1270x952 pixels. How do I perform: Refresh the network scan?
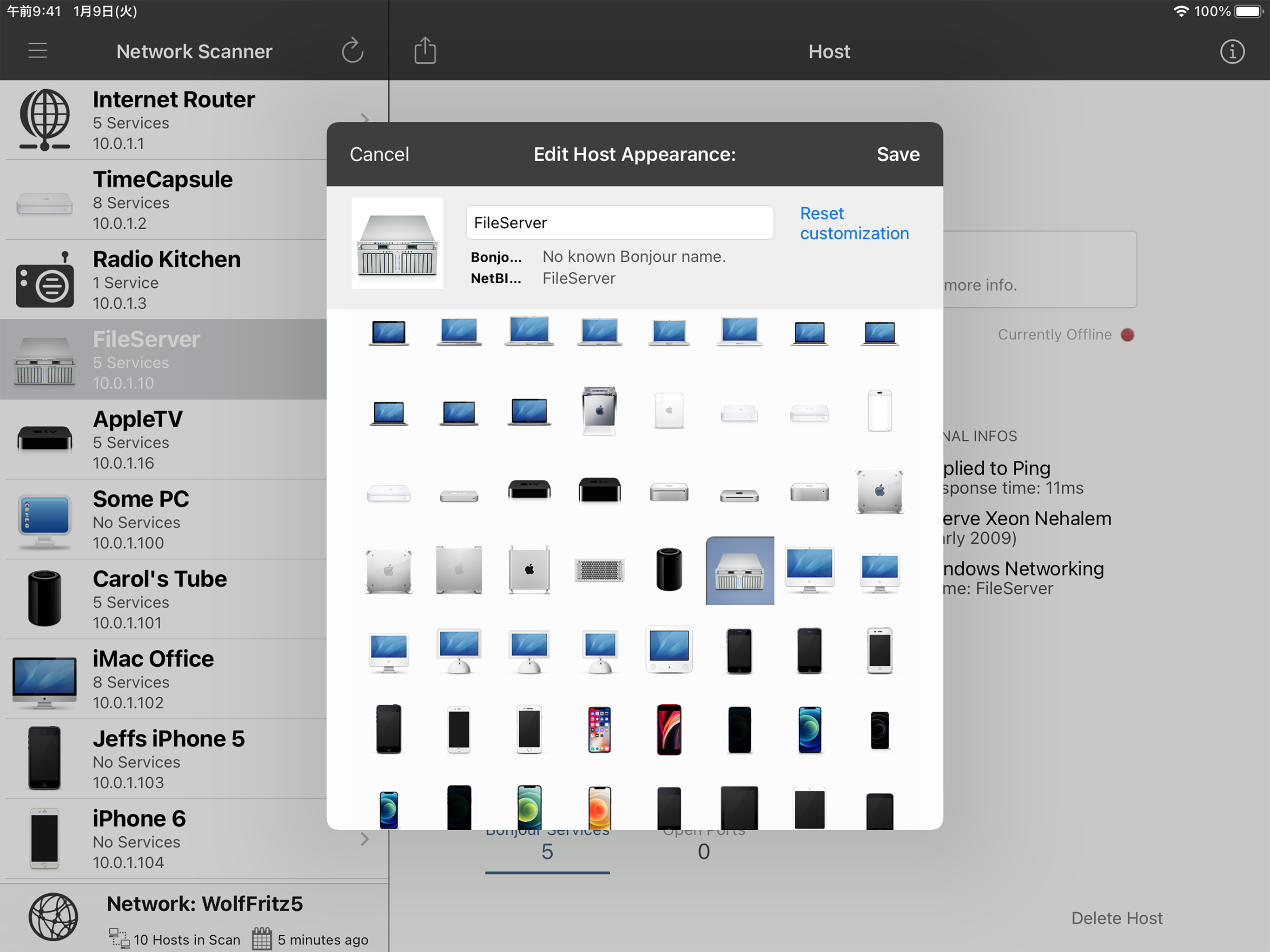click(x=352, y=51)
